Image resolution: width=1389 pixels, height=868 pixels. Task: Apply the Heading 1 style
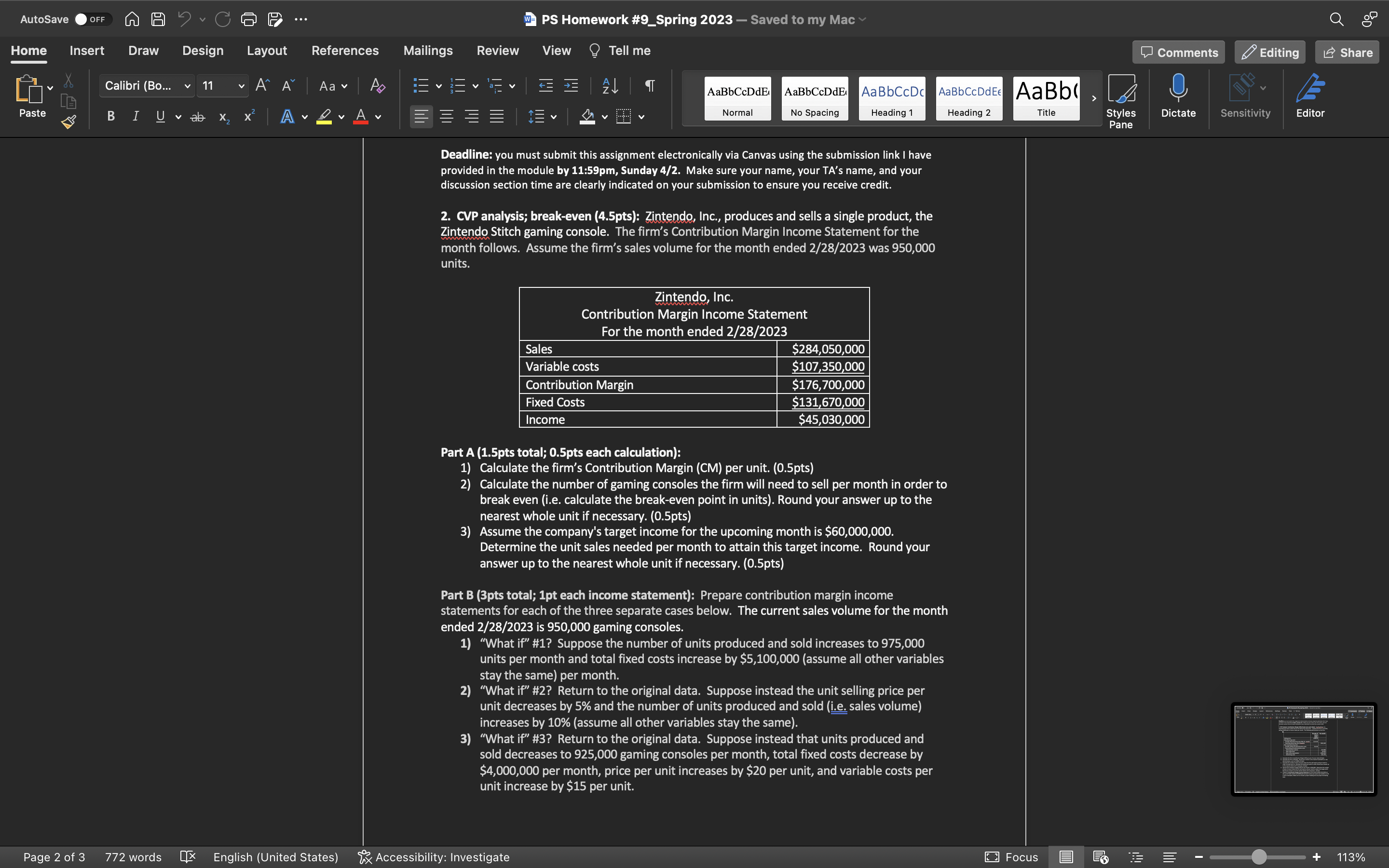pyautogui.click(x=891, y=98)
